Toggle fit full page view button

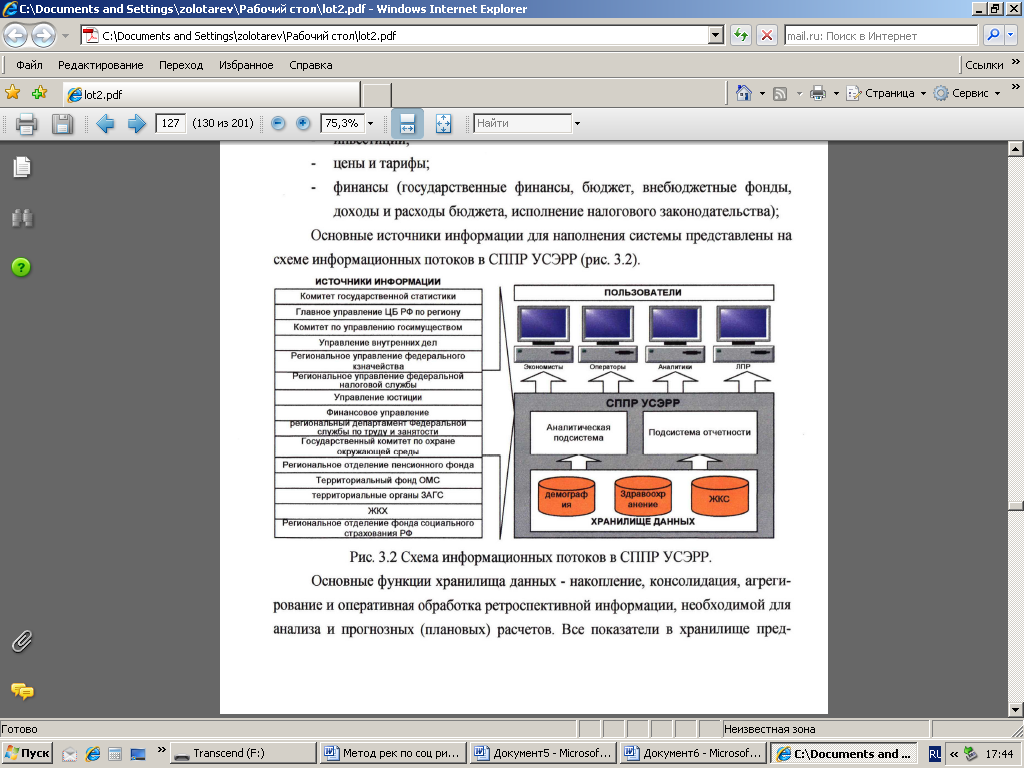[x=443, y=123]
